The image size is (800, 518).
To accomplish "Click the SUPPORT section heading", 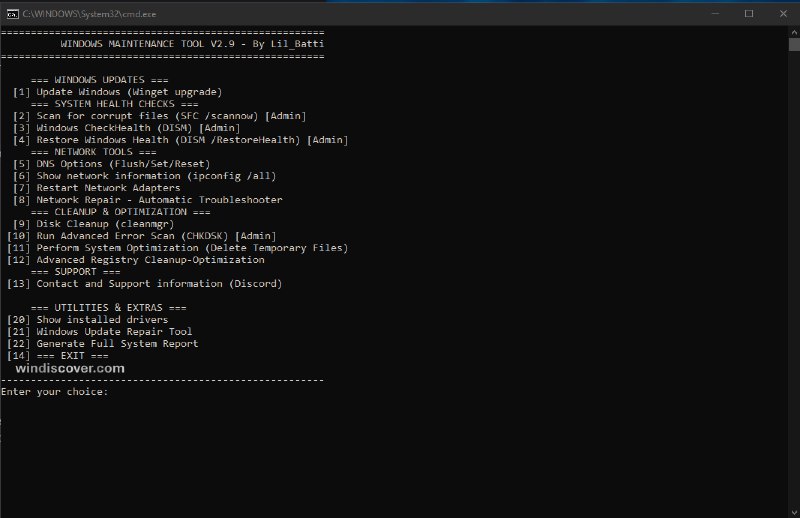I will tap(76, 272).
